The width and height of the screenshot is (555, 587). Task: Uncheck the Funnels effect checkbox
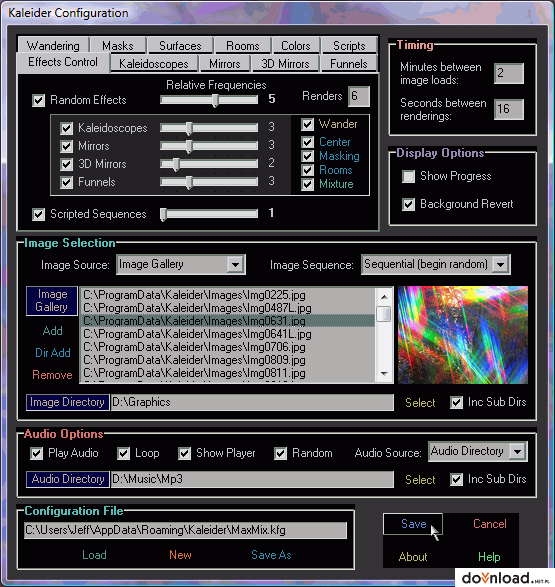67,182
